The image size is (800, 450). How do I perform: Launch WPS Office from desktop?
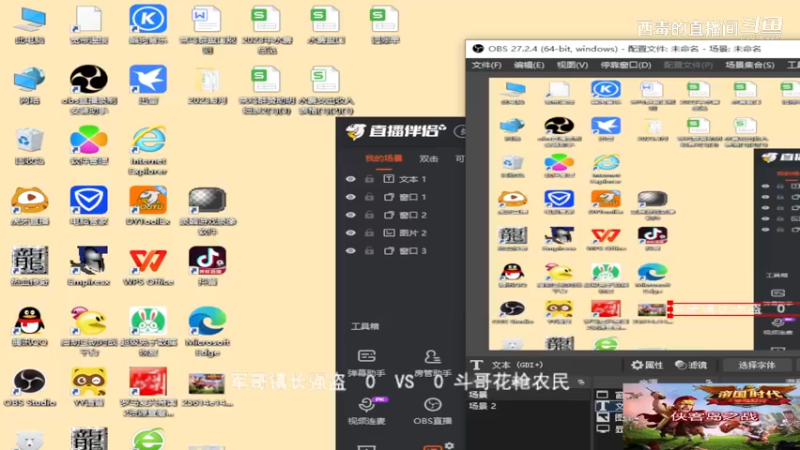click(x=148, y=265)
